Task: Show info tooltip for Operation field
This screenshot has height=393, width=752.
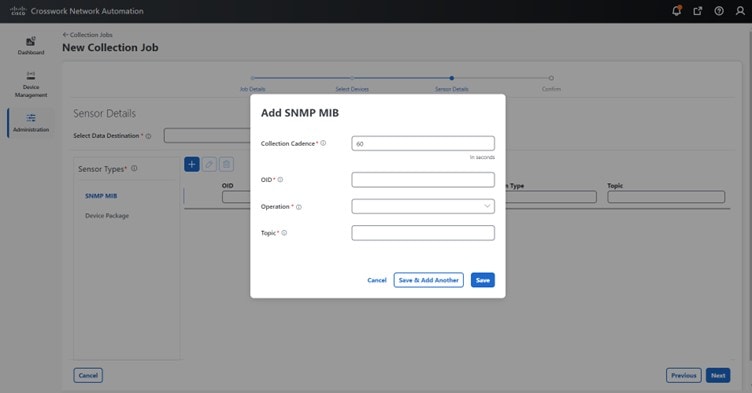Action: coord(299,207)
